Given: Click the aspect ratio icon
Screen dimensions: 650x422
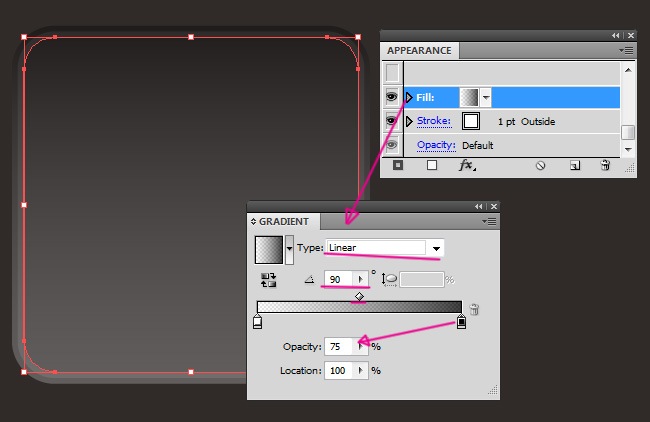Looking at the screenshot, I should [x=389, y=280].
